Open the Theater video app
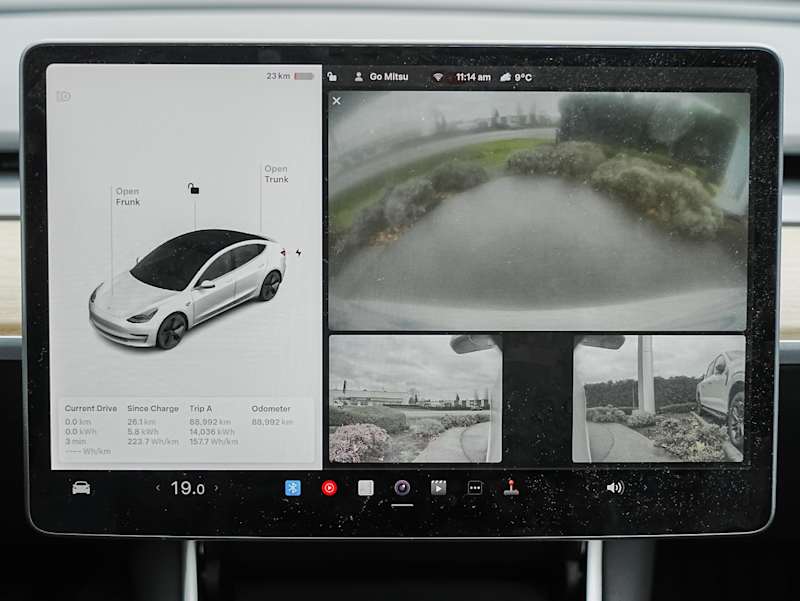 (438, 488)
